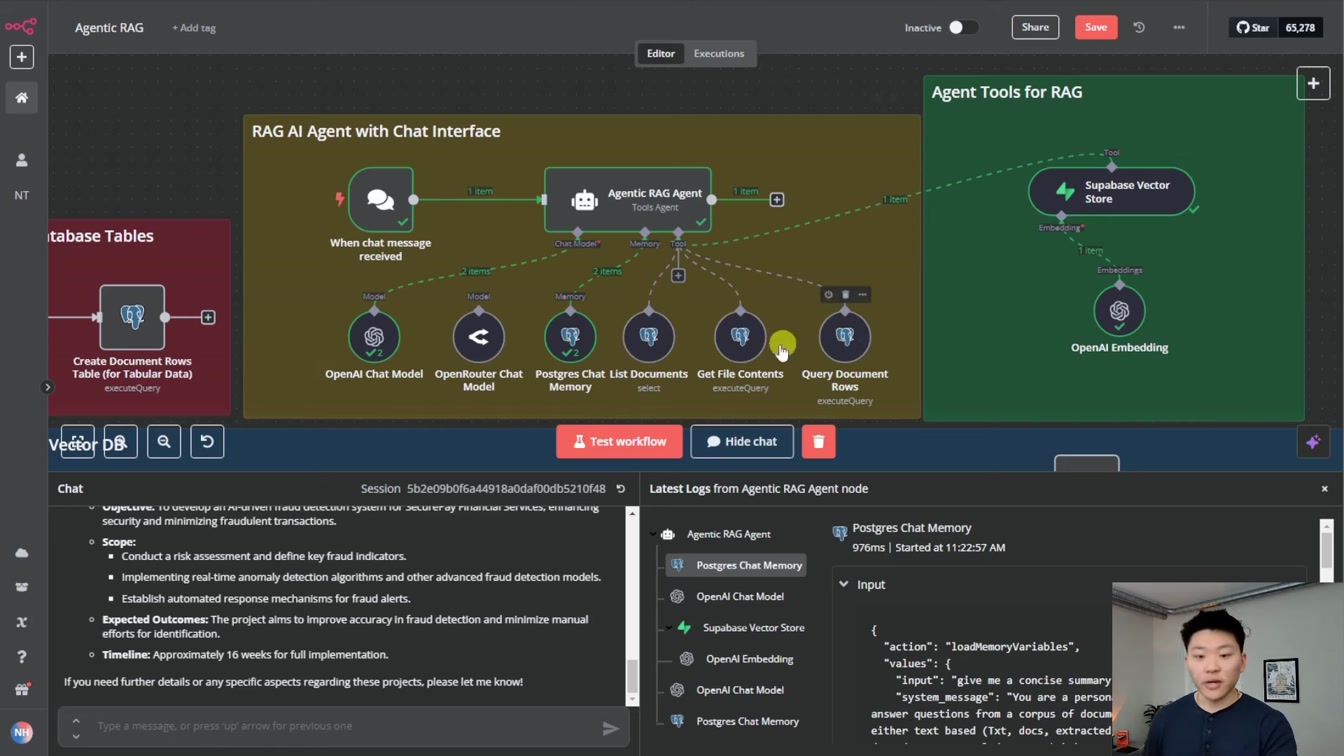This screenshot has width=1344, height=756.
Task: Save the workflow with Save button
Action: click(1096, 27)
